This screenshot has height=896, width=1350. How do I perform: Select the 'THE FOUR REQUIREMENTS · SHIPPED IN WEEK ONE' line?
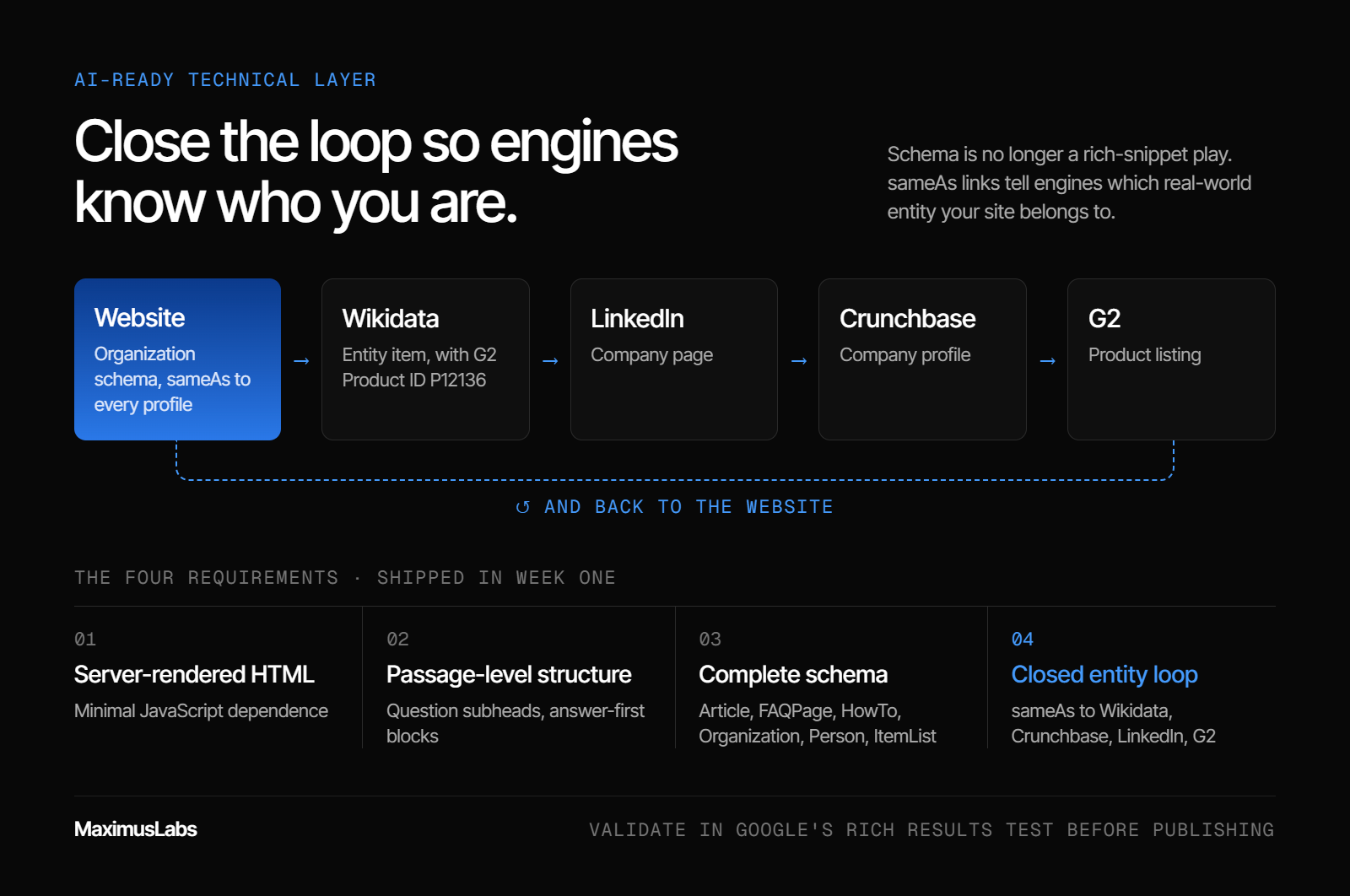pyautogui.click(x=345, y=578)
